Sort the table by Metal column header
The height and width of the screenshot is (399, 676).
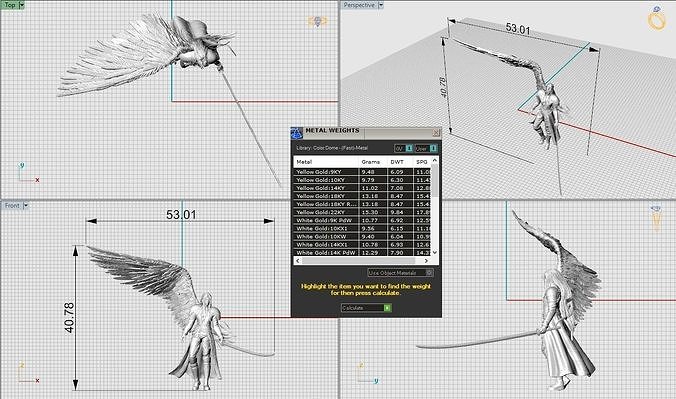(326, 162)
